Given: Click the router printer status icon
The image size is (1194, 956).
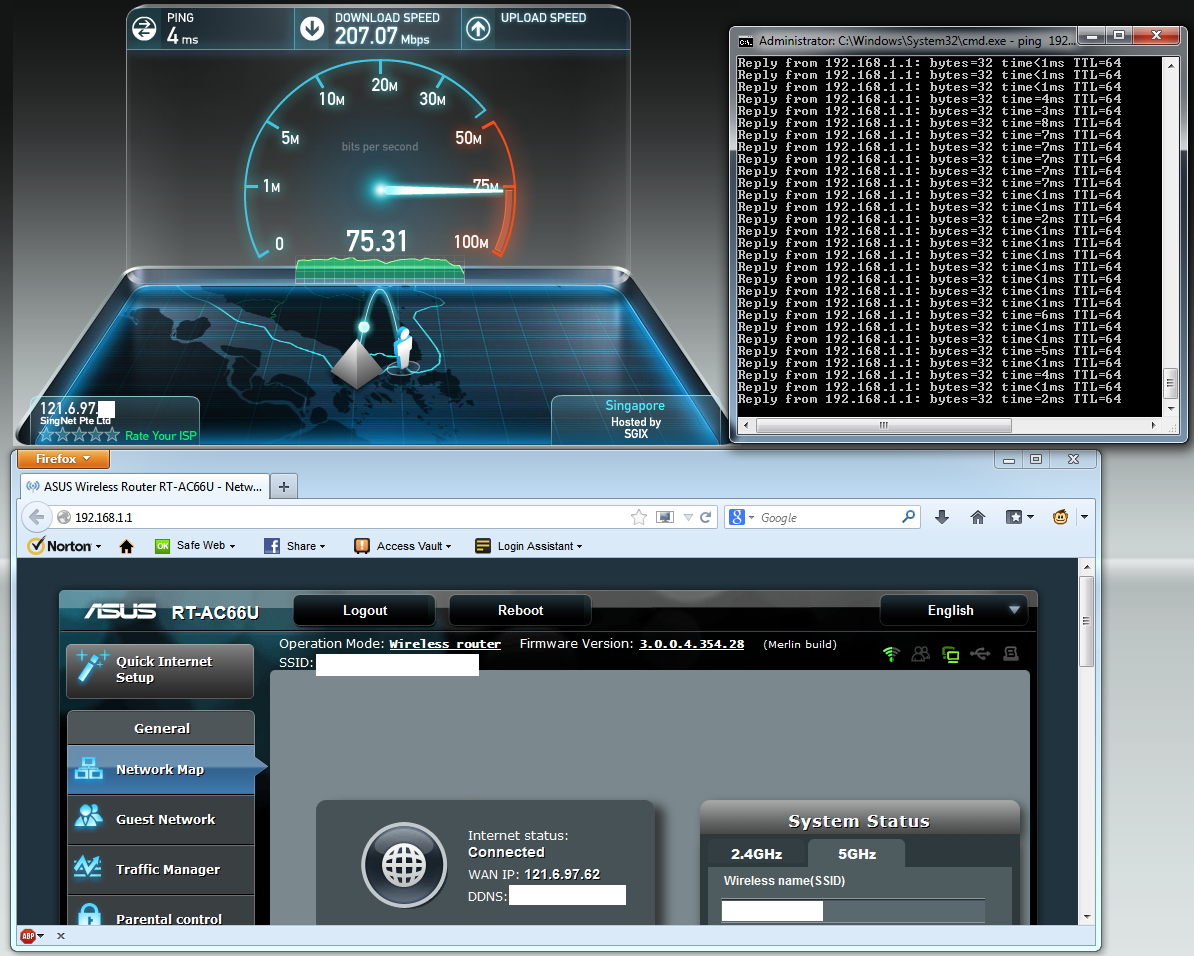Looking at the screenshot, I should coord(1010,654).
